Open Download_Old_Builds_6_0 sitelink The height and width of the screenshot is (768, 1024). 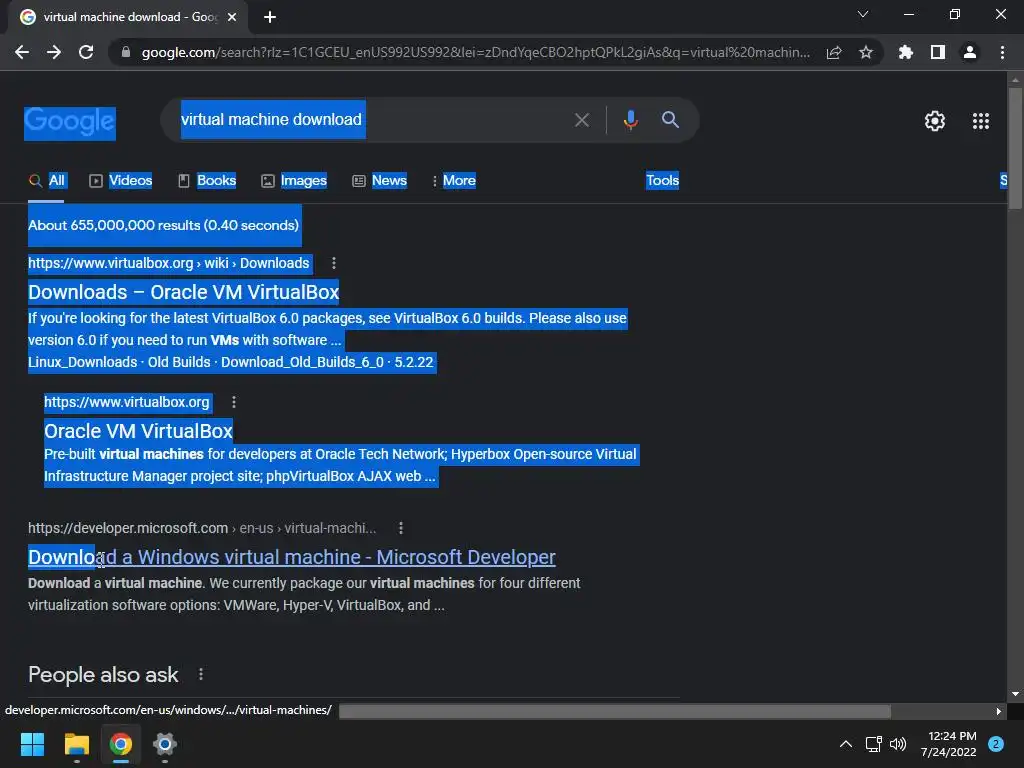tap(302, 362)
